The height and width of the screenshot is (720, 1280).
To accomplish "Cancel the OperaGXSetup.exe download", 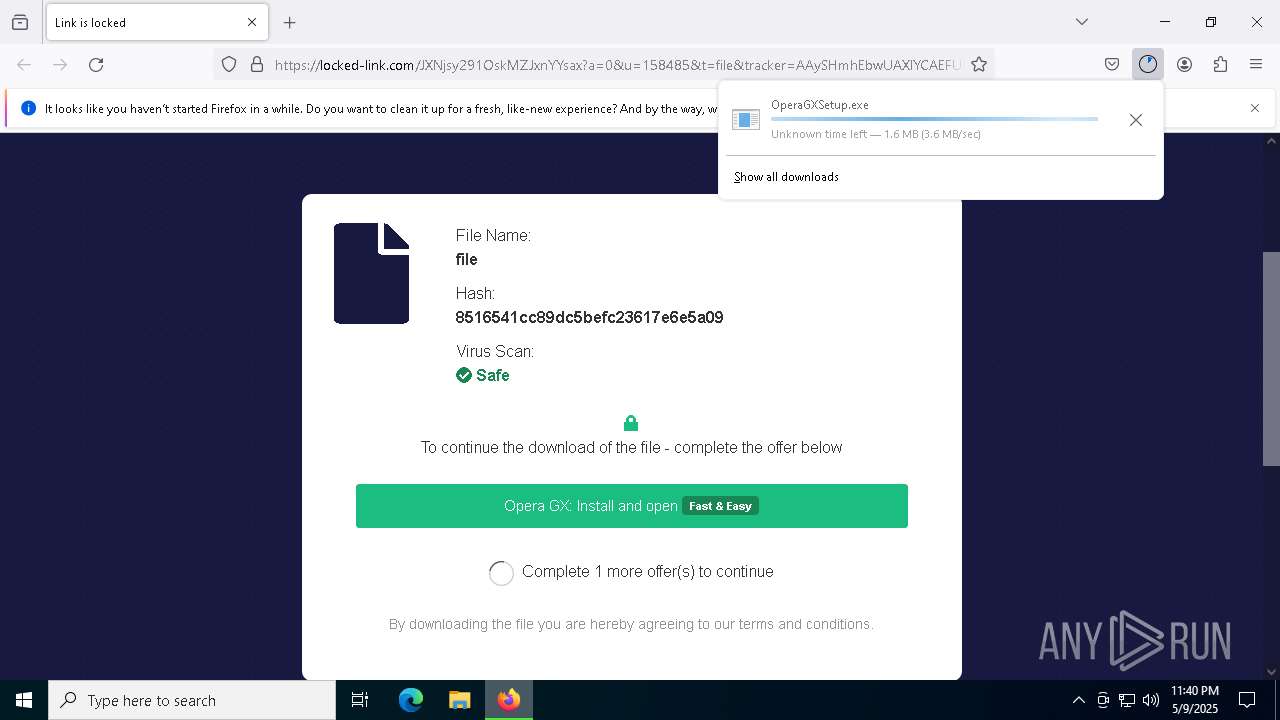I will pos(1135,120).
